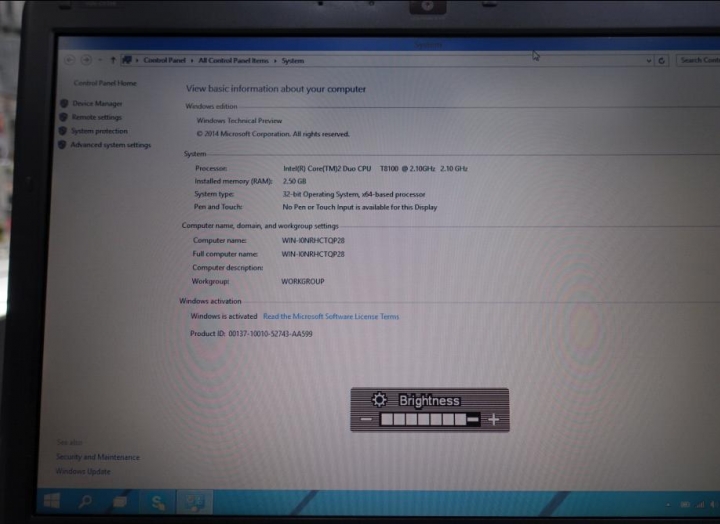Click the Brightness level bar

pos(430,419)
